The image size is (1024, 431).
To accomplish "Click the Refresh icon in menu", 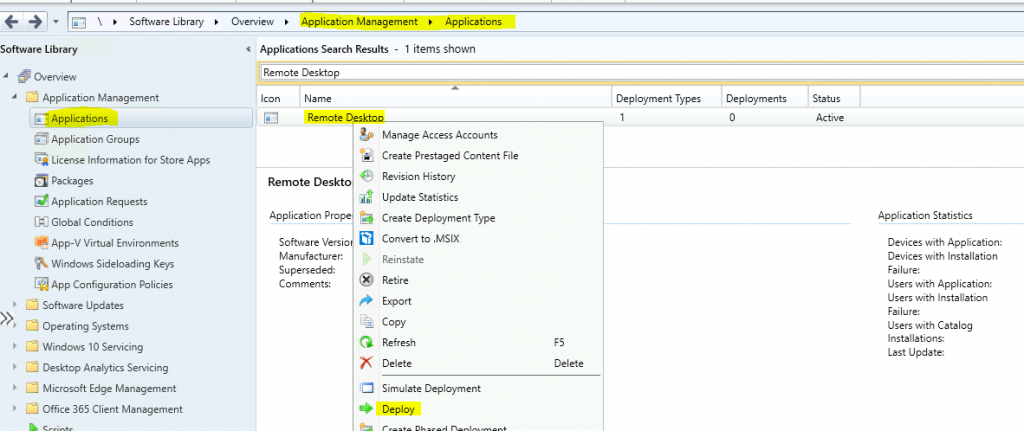I will (x=367, y=342).
